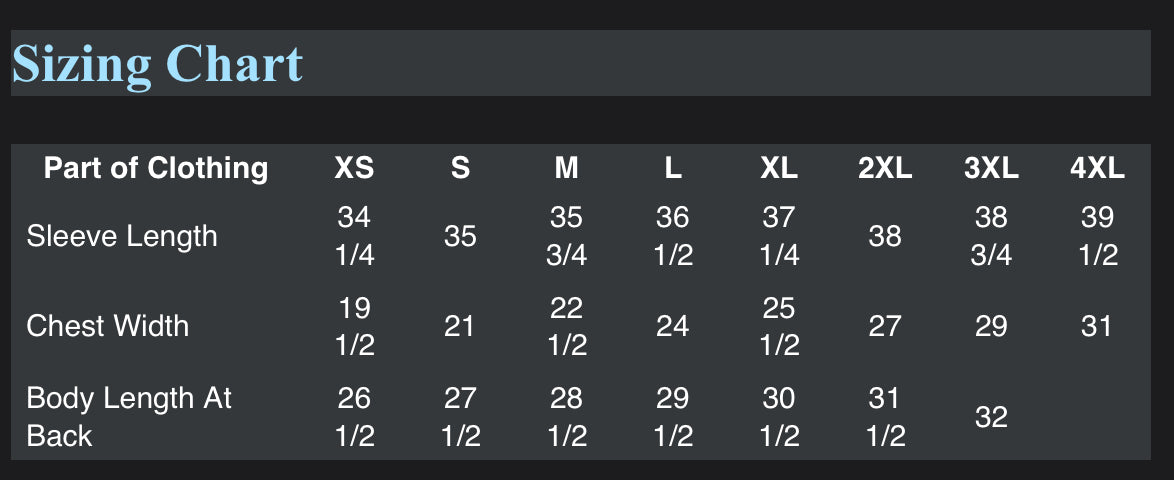Select the M size column header
1174x480 pixels.
click(566, 168)
